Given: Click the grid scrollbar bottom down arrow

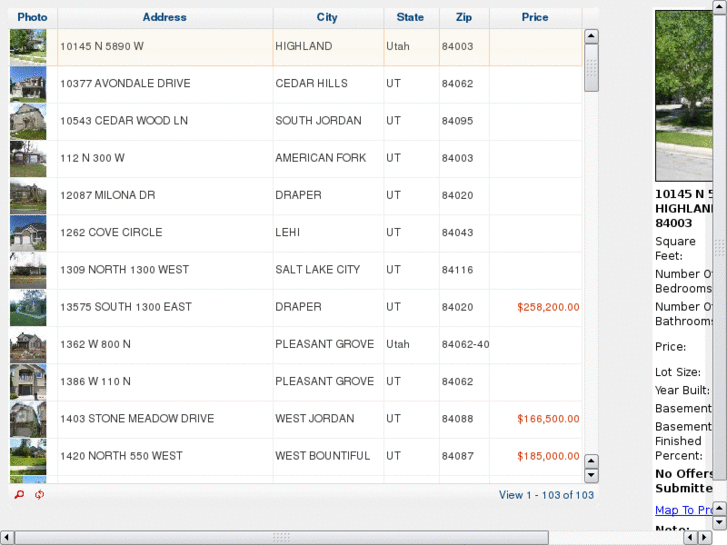Looking at the screenshot, I should 591,475.
